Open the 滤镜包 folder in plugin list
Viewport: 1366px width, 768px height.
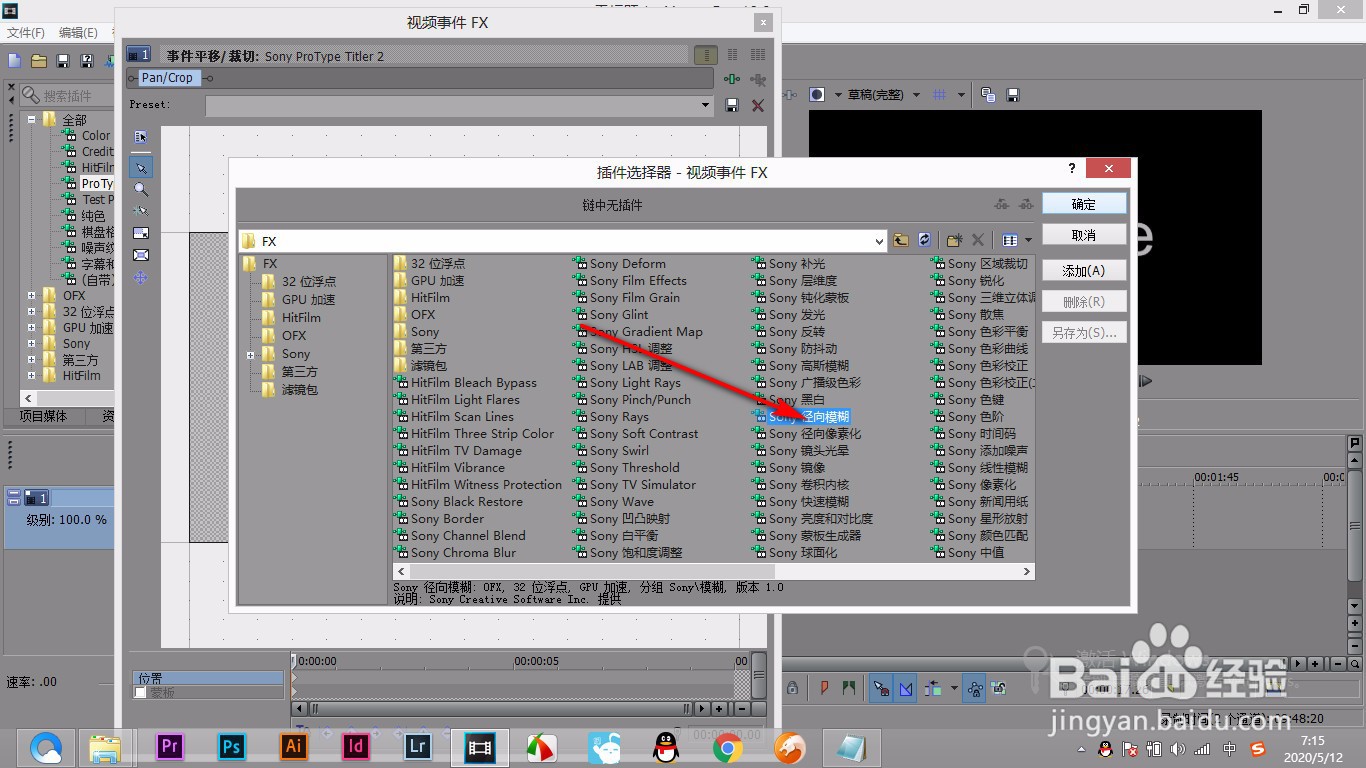[420, 366]
